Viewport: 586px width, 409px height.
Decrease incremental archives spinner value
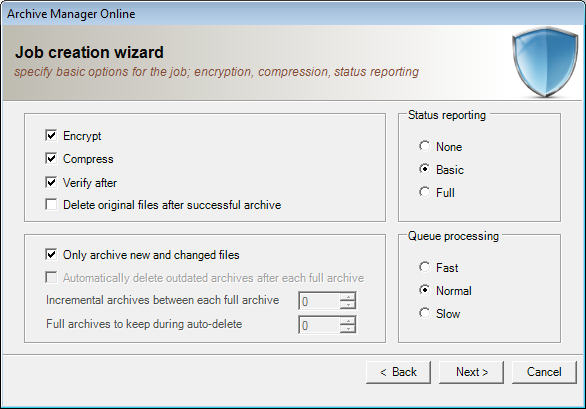coord(348,305)
